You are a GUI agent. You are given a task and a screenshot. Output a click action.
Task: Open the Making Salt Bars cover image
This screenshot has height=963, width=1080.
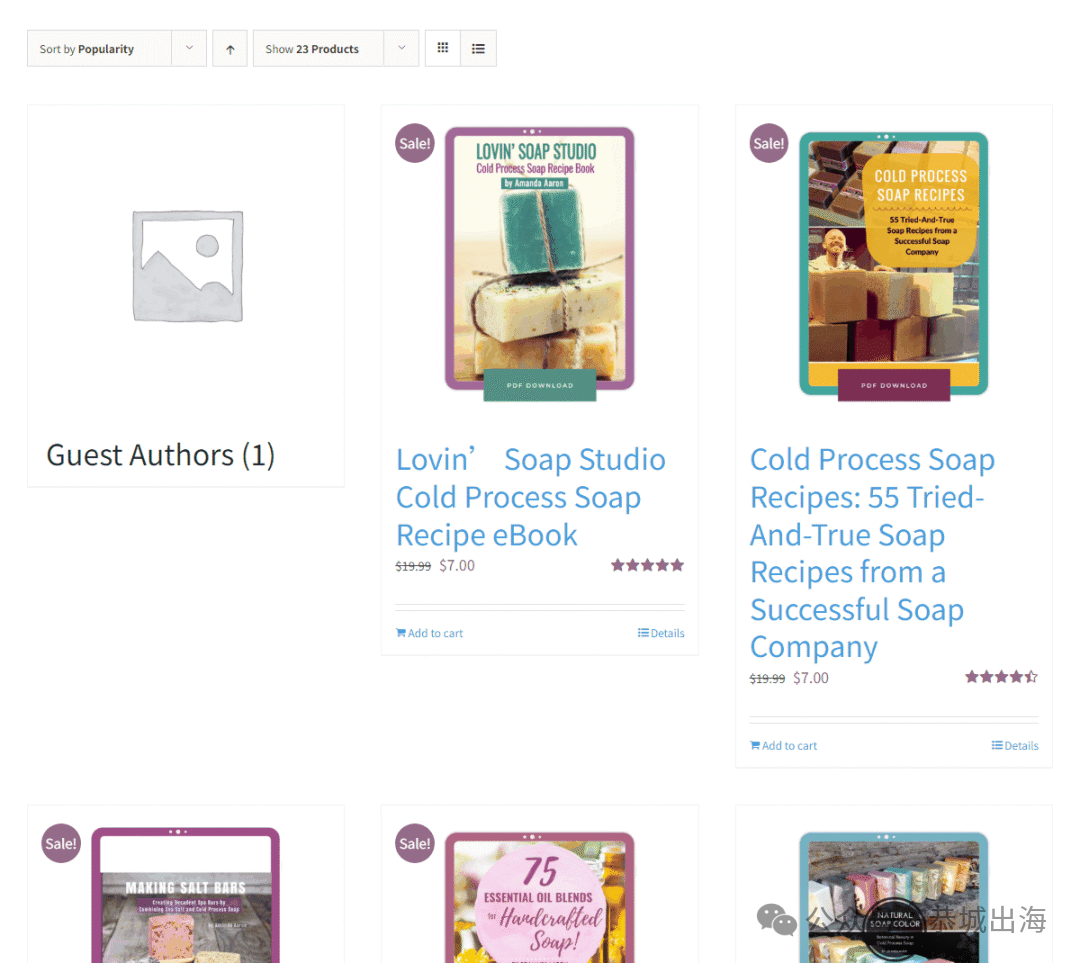185,895
